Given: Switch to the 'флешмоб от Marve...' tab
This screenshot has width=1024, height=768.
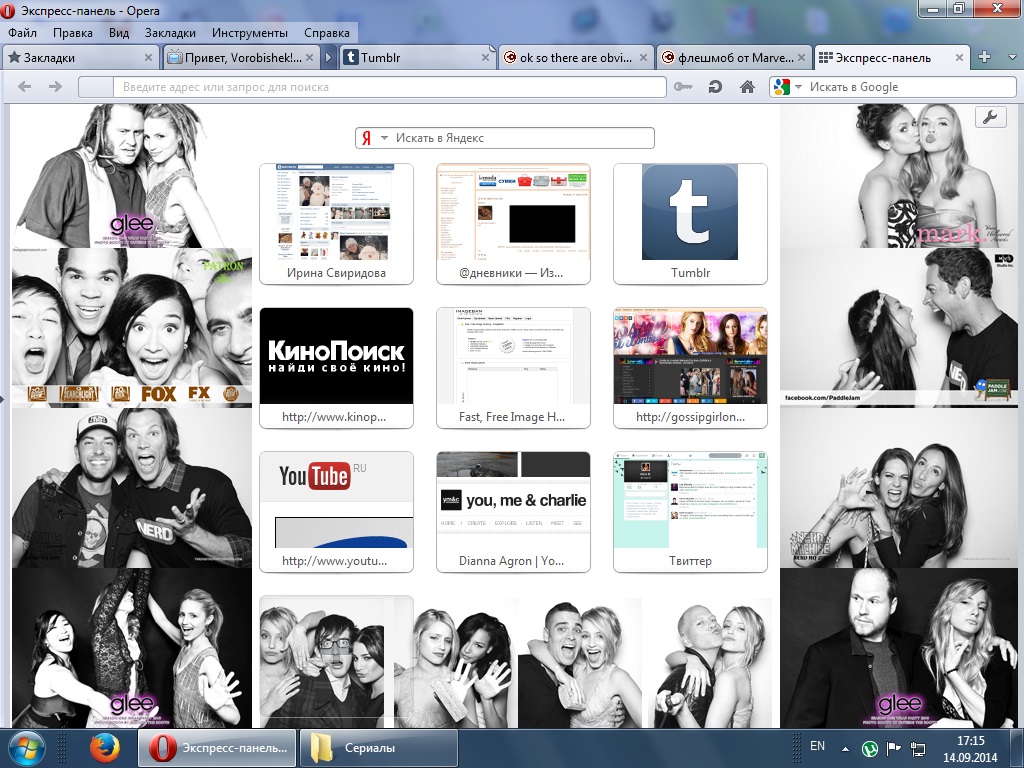Looking at the screenshot, I should tap(734, 57).
